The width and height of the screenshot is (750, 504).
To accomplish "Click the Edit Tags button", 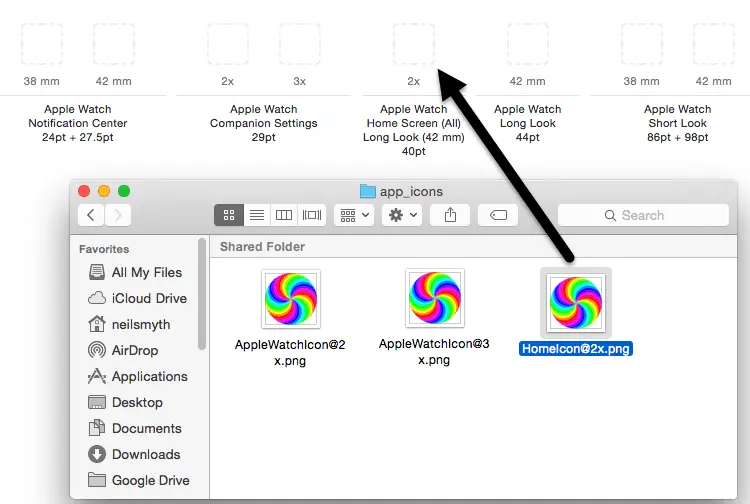I will (x=497, y=215).
